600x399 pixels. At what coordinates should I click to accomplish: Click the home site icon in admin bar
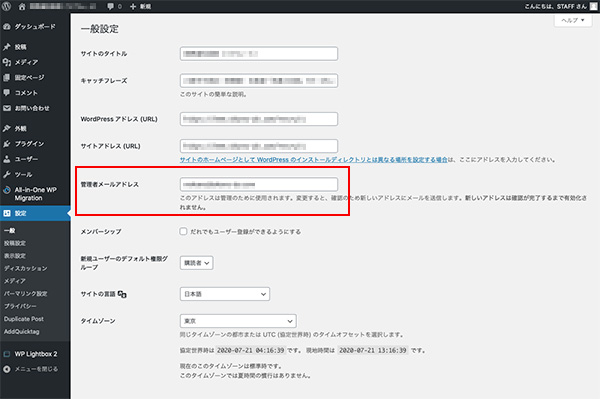tap(22, 7)
